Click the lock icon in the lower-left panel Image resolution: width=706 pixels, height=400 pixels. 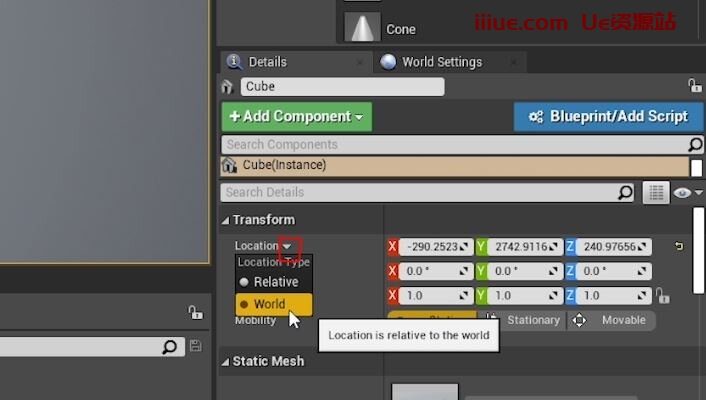195,313
